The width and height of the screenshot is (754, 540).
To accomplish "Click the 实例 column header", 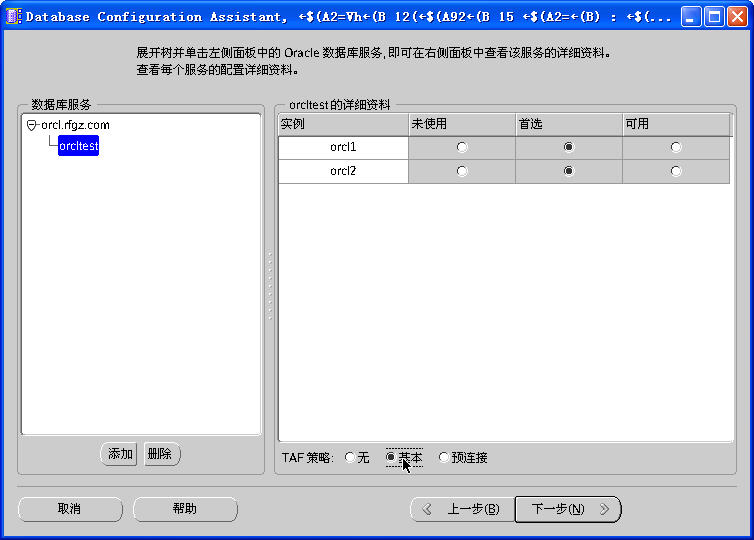I will pyautogui.click(x=343, y=125).
